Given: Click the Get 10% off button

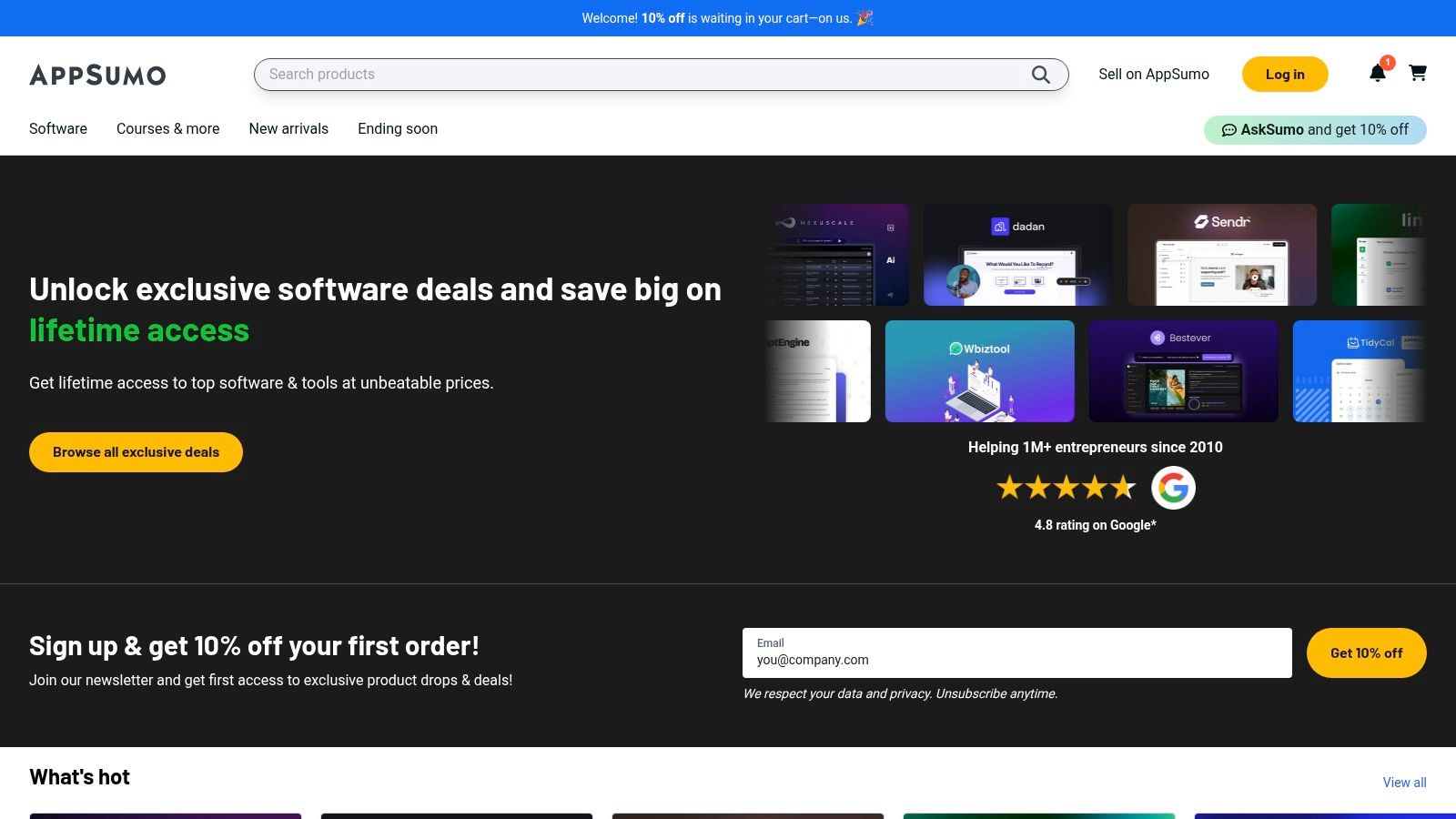Looking at the screenshot, I should [1366, 652].
